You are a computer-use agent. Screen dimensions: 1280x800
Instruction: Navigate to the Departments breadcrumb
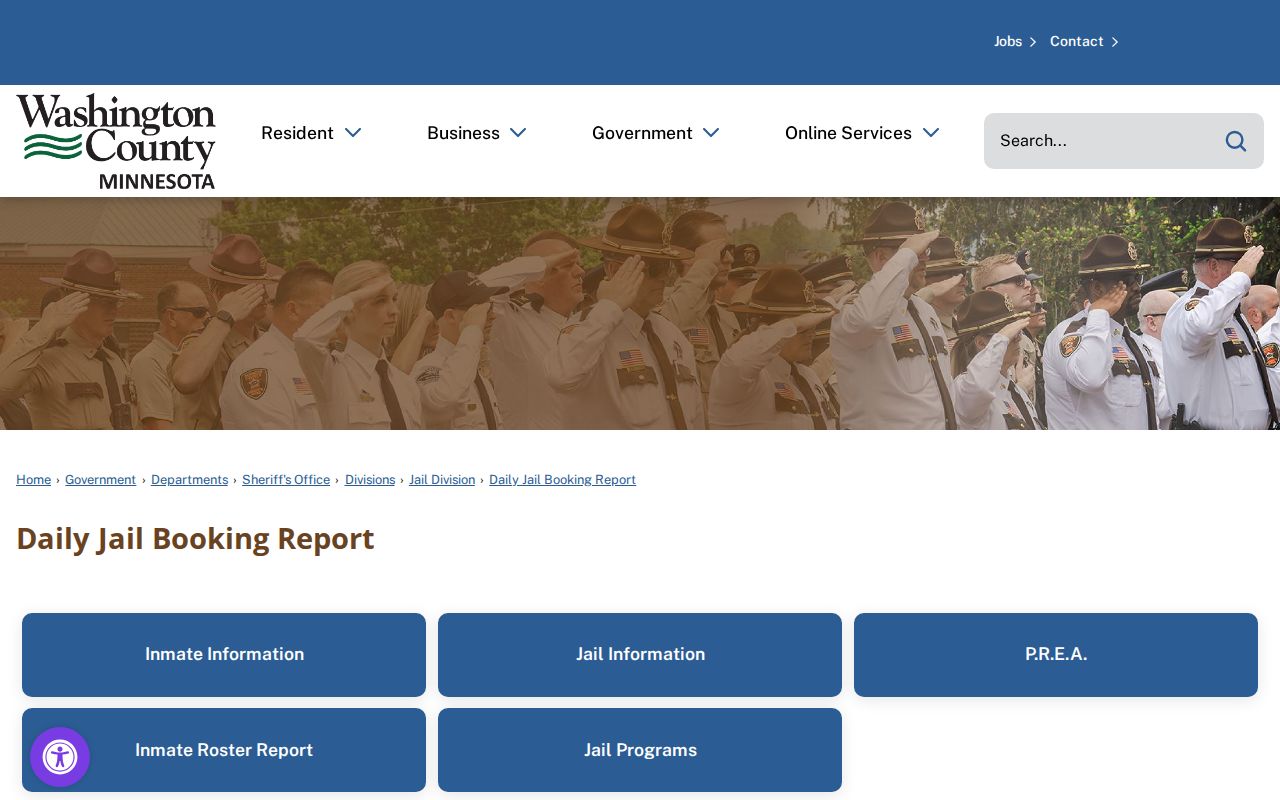[189, 480]
